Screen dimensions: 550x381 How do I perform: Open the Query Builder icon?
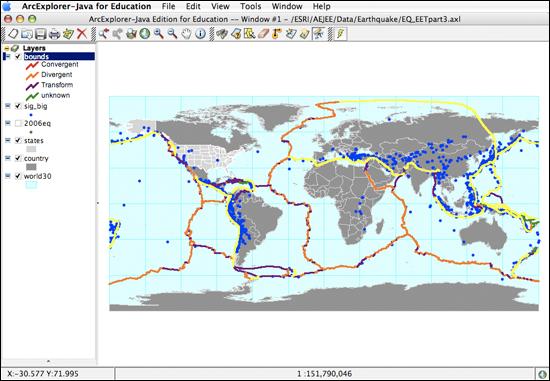click(236, 34)
